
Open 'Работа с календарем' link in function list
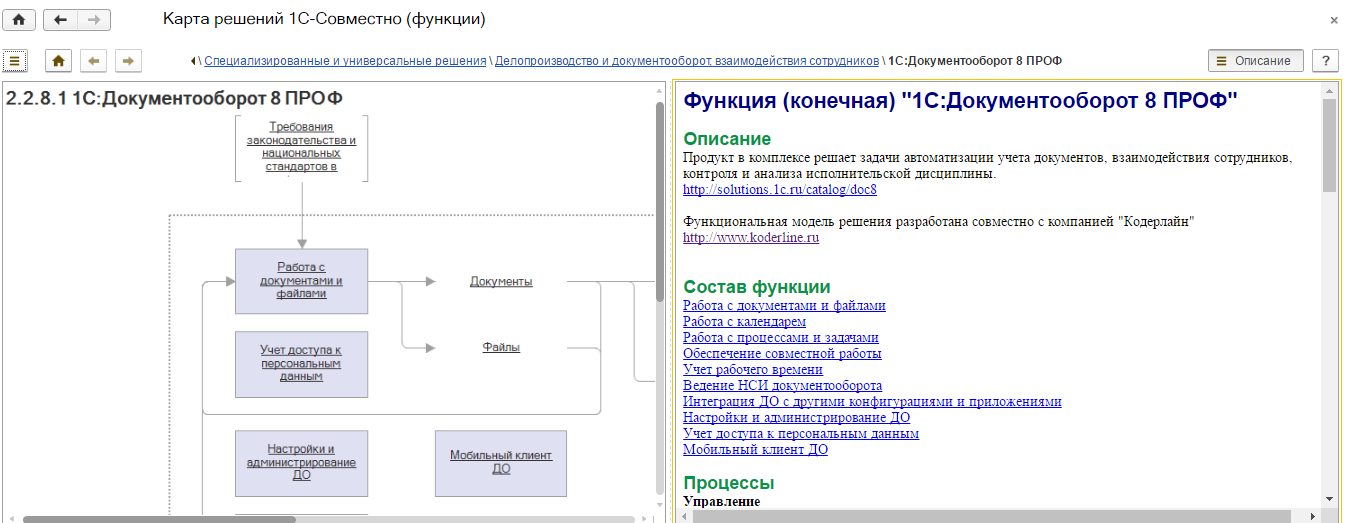[744, 322]
